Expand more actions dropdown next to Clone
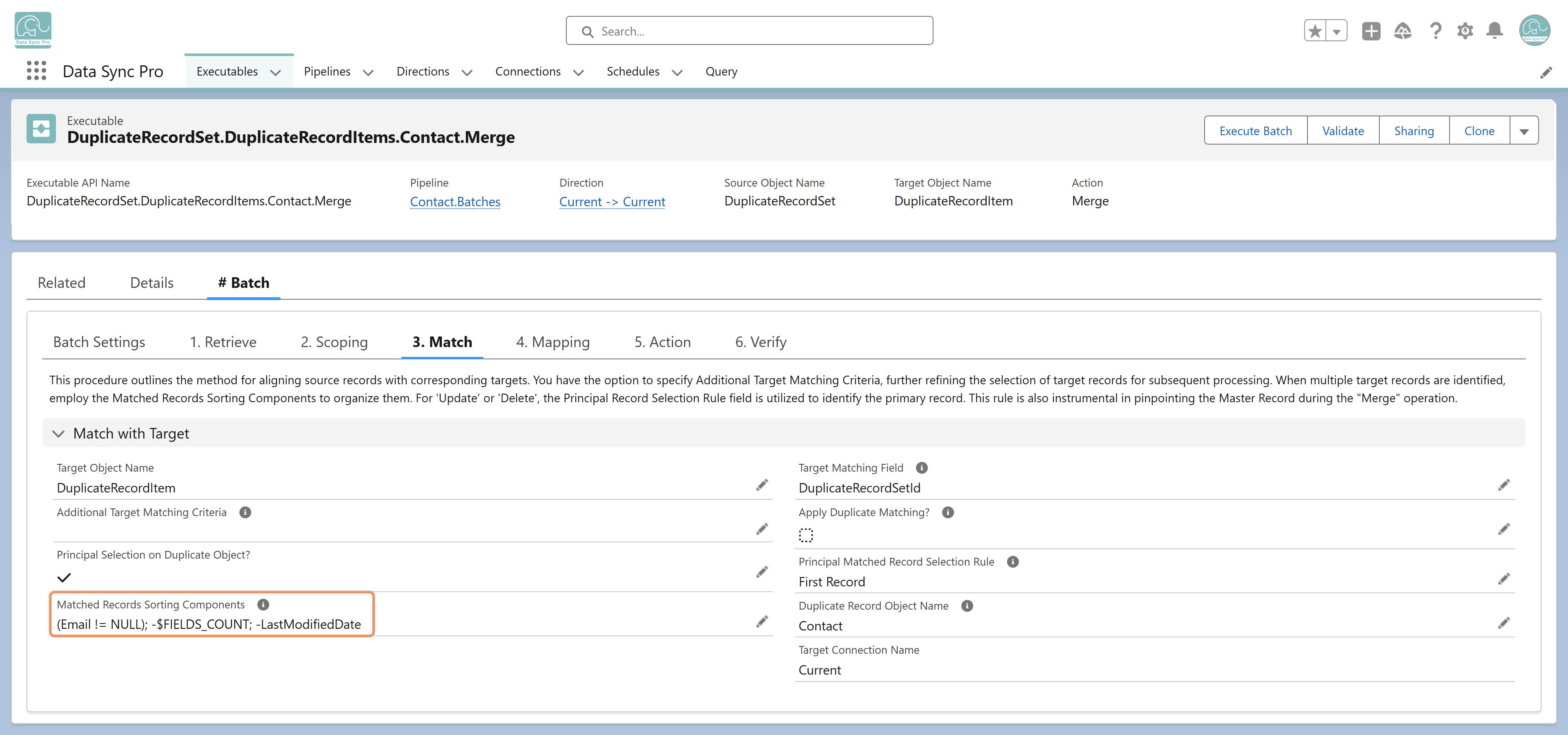This screenshot has height=735, width=1568. (x=1523, y=131)
